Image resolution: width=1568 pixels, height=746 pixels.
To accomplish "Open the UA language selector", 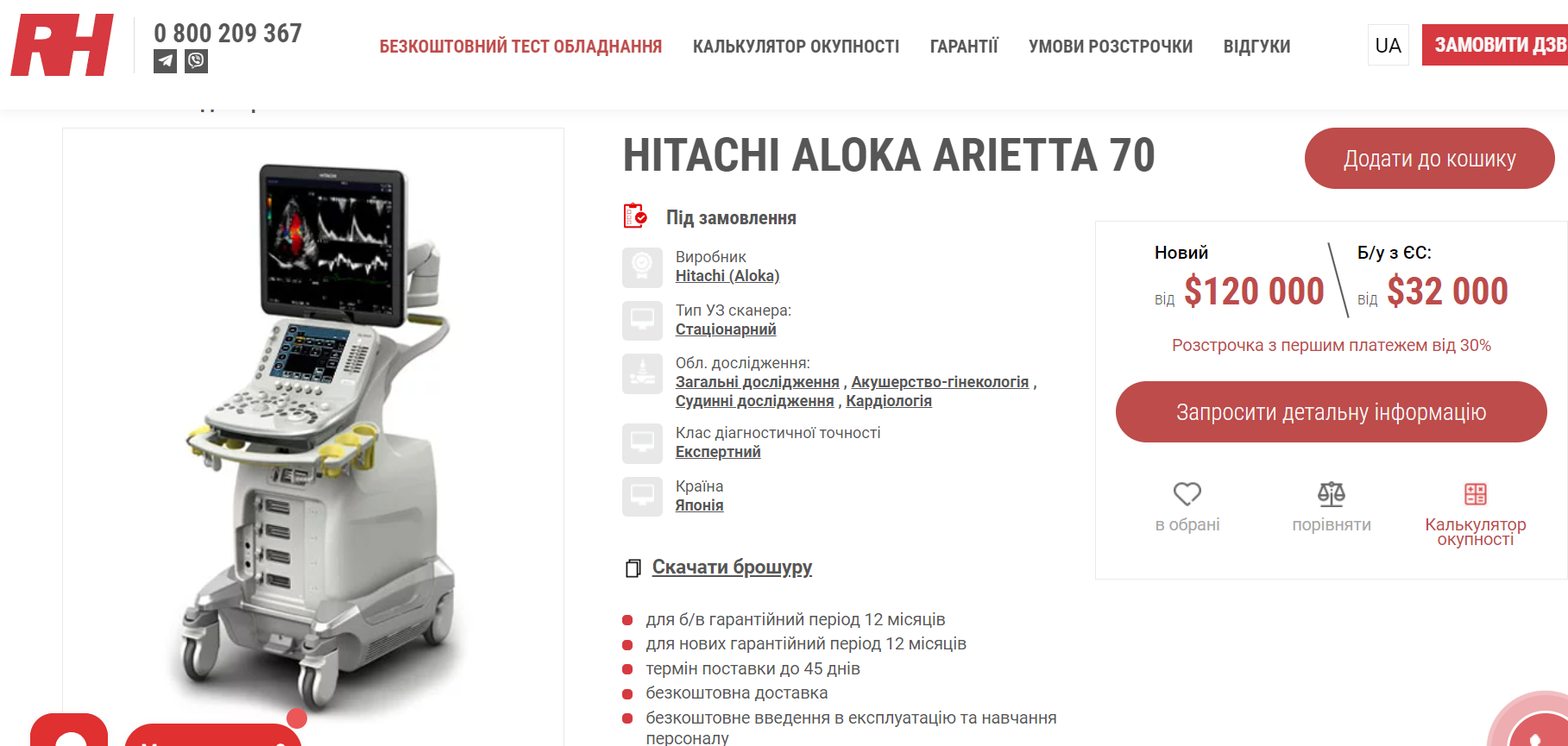I will click(1389, 45).
